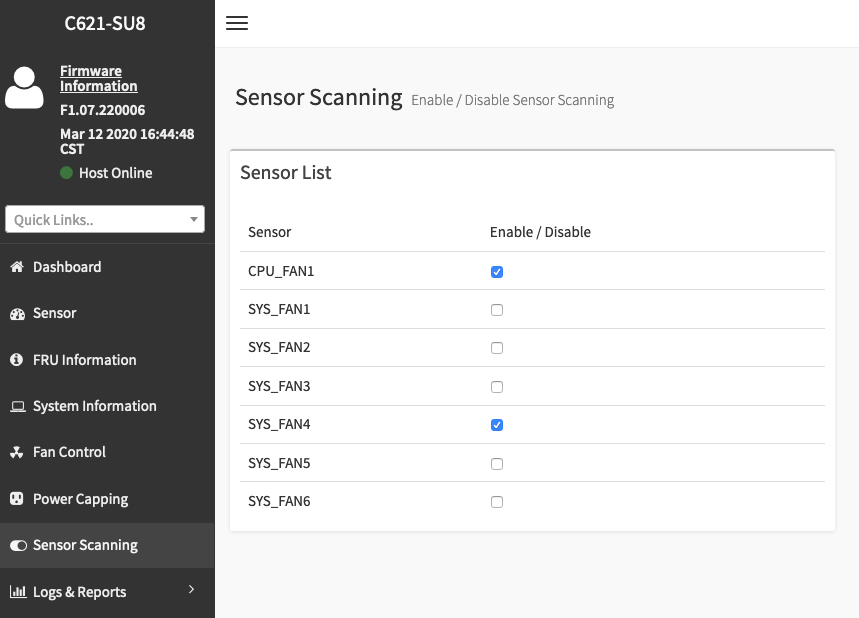The height and width of the screenshot is (618, 859).
Task: Click the System Information laptop icon
Action: (x=18, y=406)
